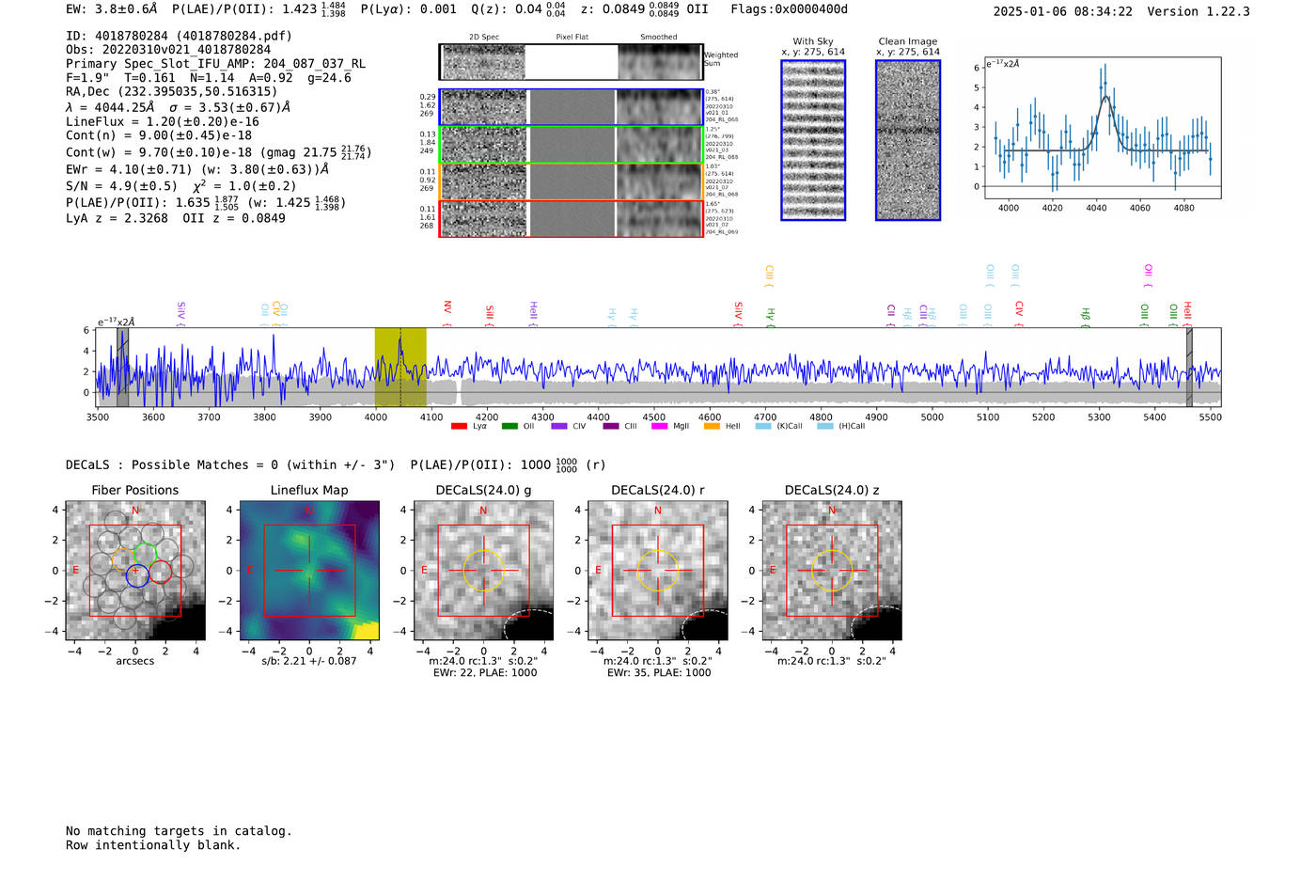Click the dark purple CIII legend swatch
The height and width of the screenshot is (896, 1316).
611,426
